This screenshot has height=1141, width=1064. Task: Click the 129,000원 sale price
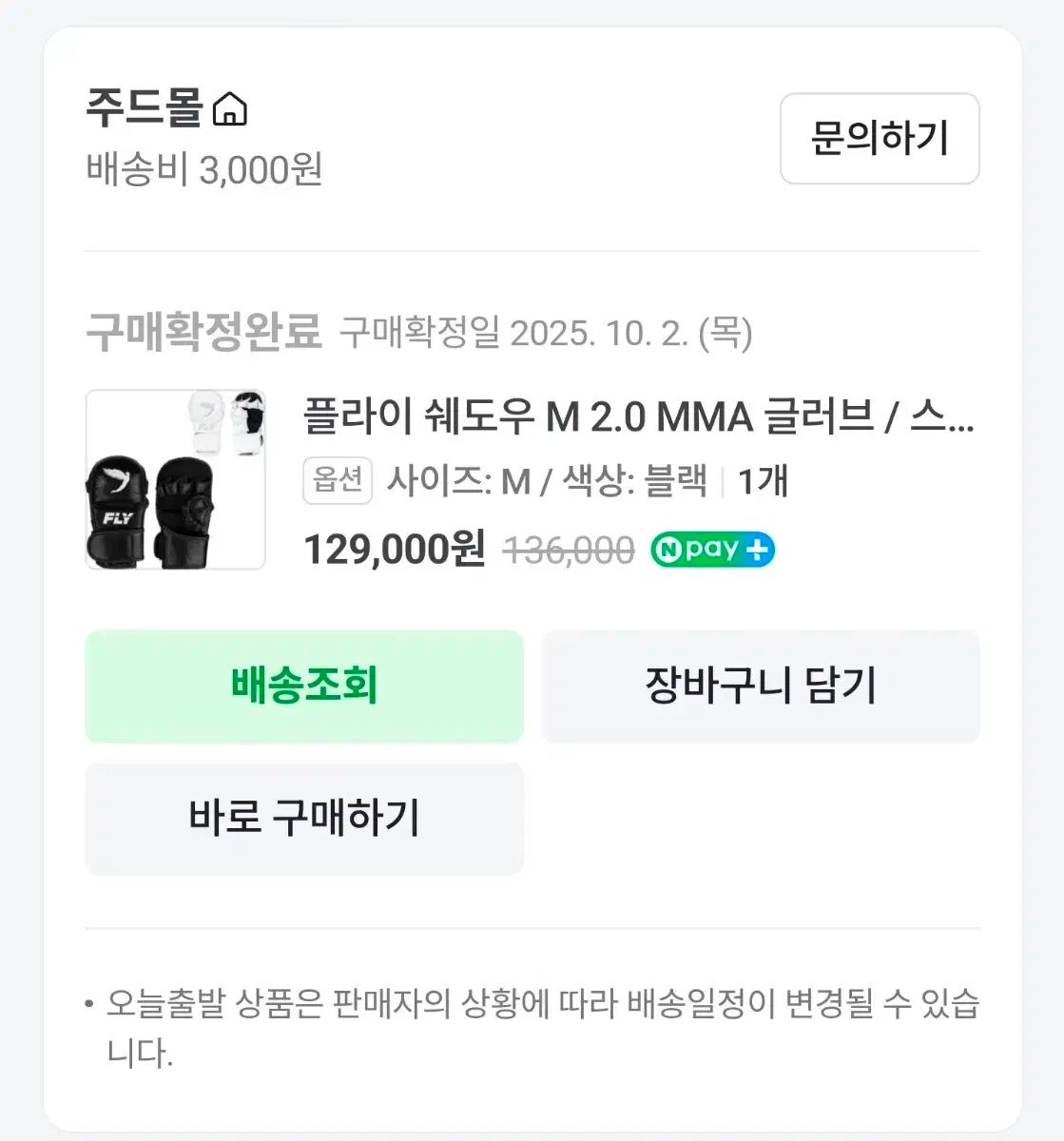coord(395,550)
